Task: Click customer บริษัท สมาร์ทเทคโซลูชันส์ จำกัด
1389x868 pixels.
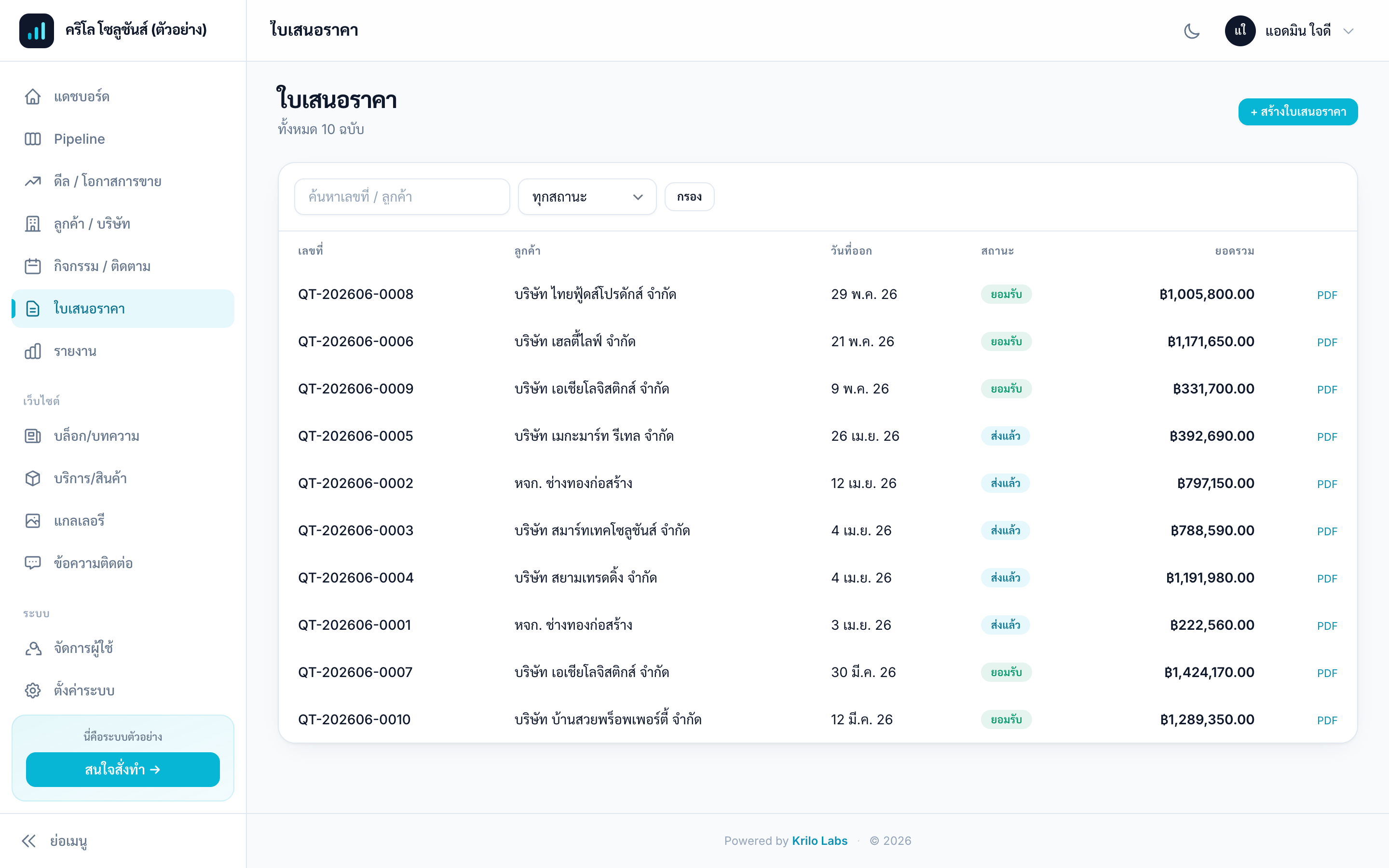Action: pos(602,530)
